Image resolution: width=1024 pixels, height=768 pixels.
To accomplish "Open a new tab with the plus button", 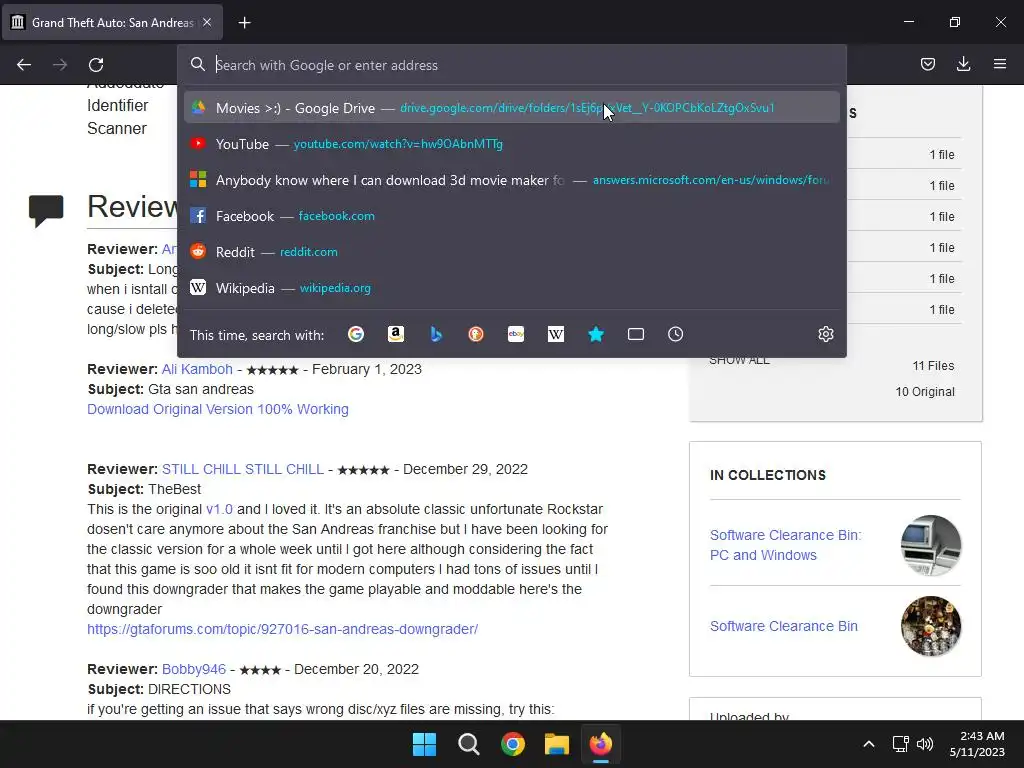I will pos(244,23).
